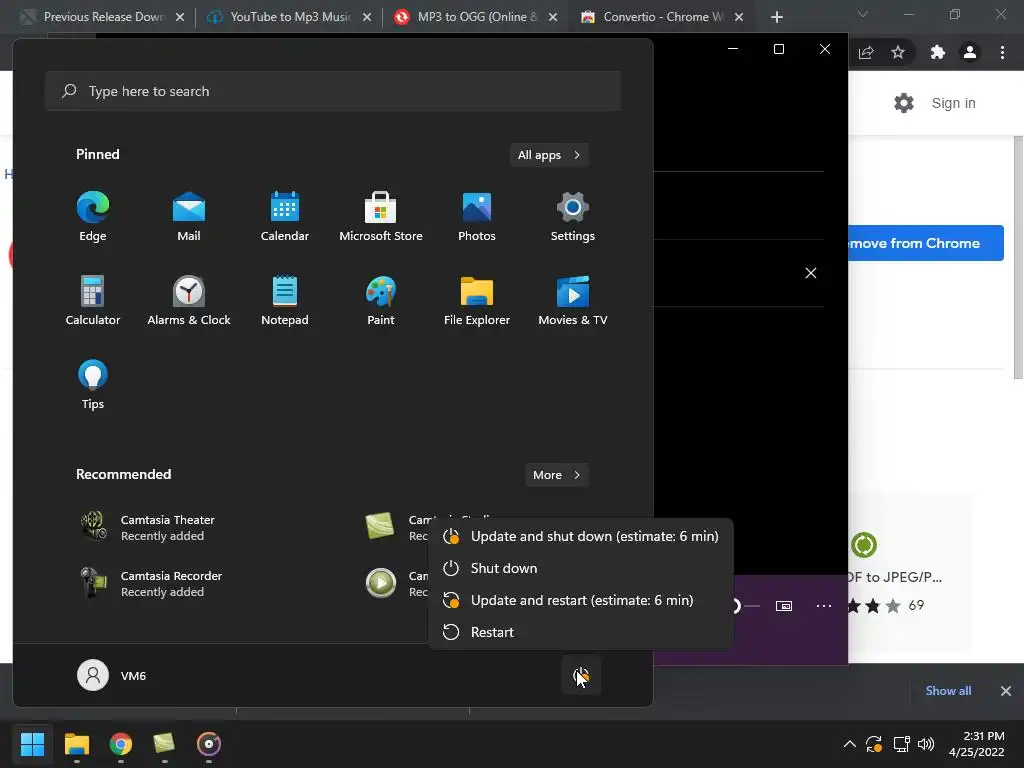Screen dimensions: 1024x768
Task: Open the clock and date flyout
Action: (977, 744)
